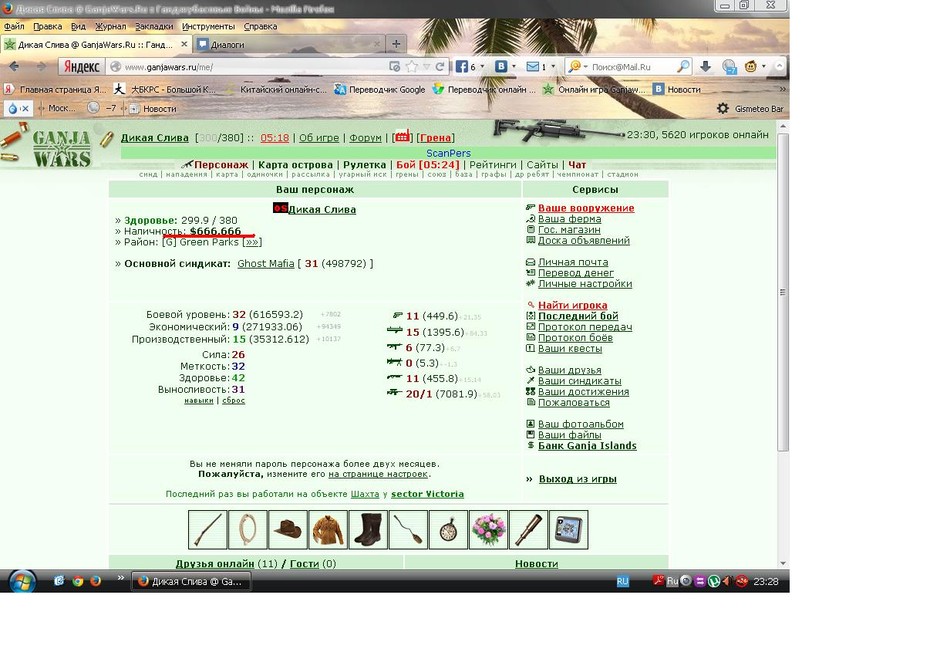Viewport: 930px width, 649px height.
Task: Click the VK toolbar icon
Action: (x=501, y=66)
